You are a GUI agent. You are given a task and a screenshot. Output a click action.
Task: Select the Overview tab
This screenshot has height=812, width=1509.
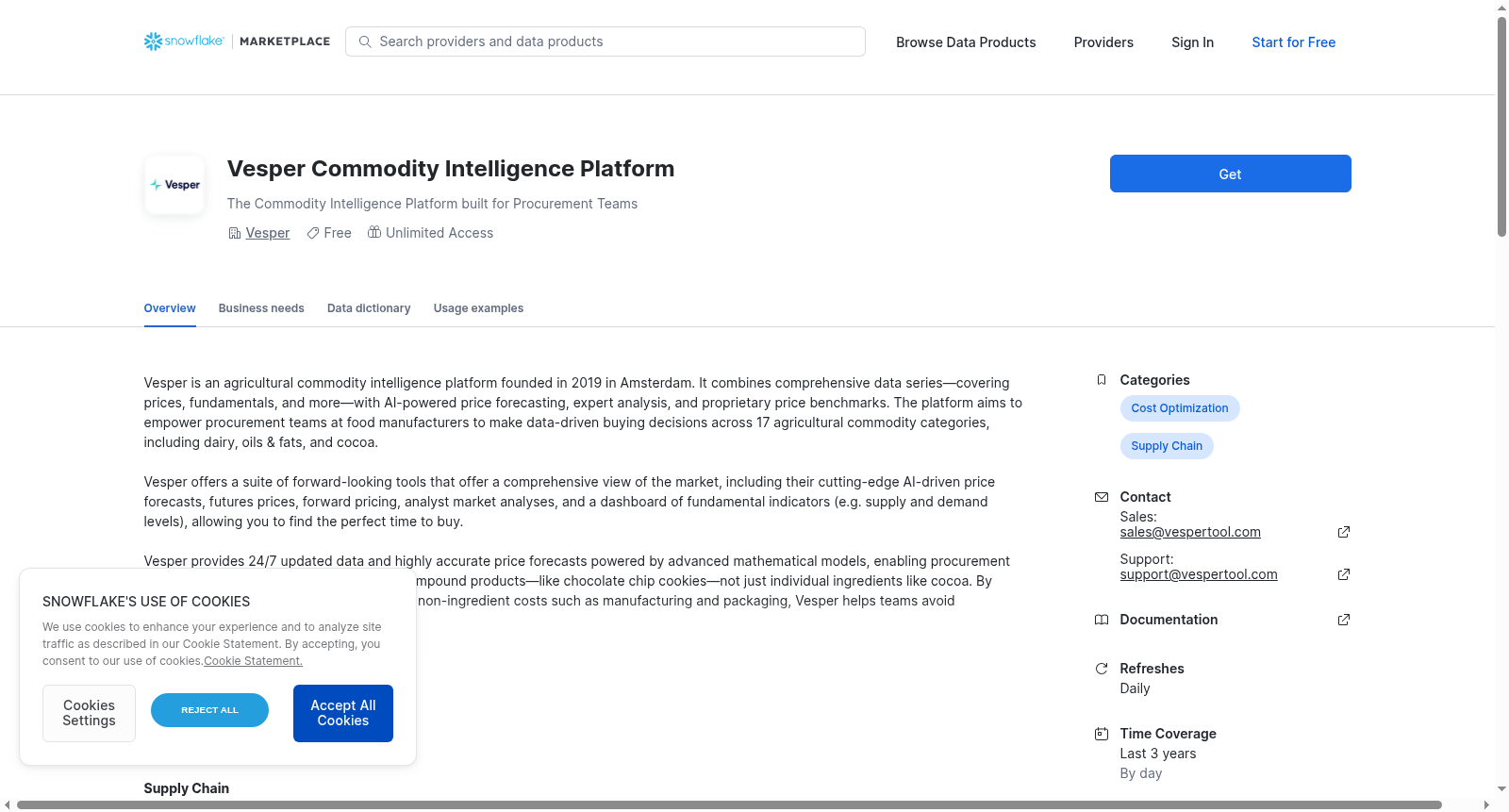tap(170, 308)
